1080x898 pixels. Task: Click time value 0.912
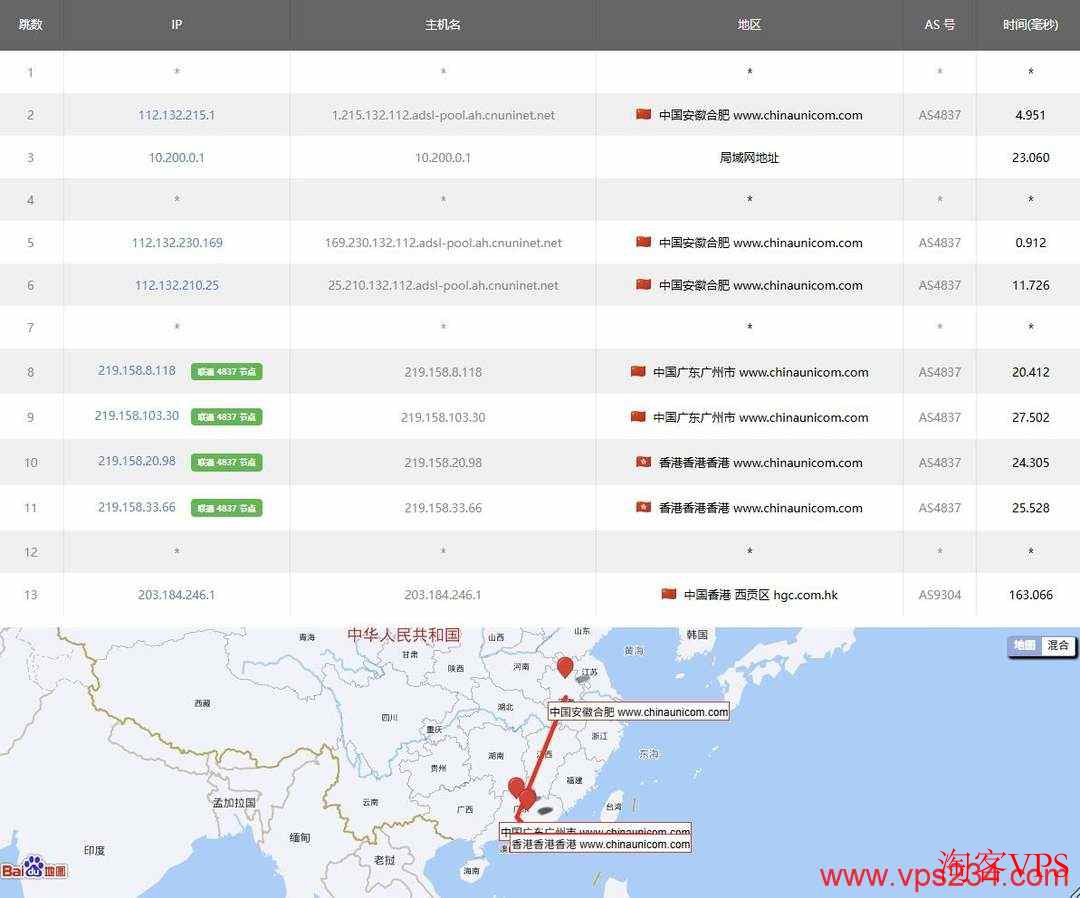1030,242
